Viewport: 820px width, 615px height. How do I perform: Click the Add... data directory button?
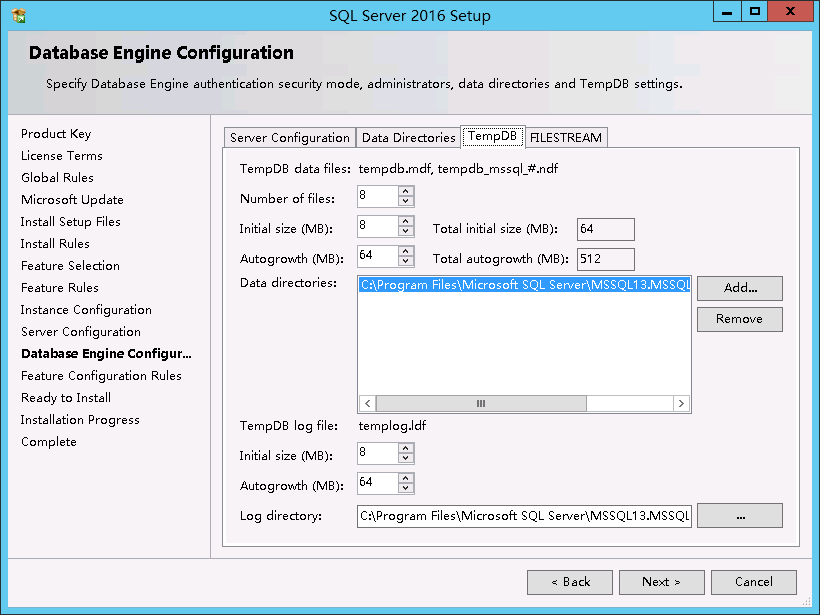click(740, 288)
